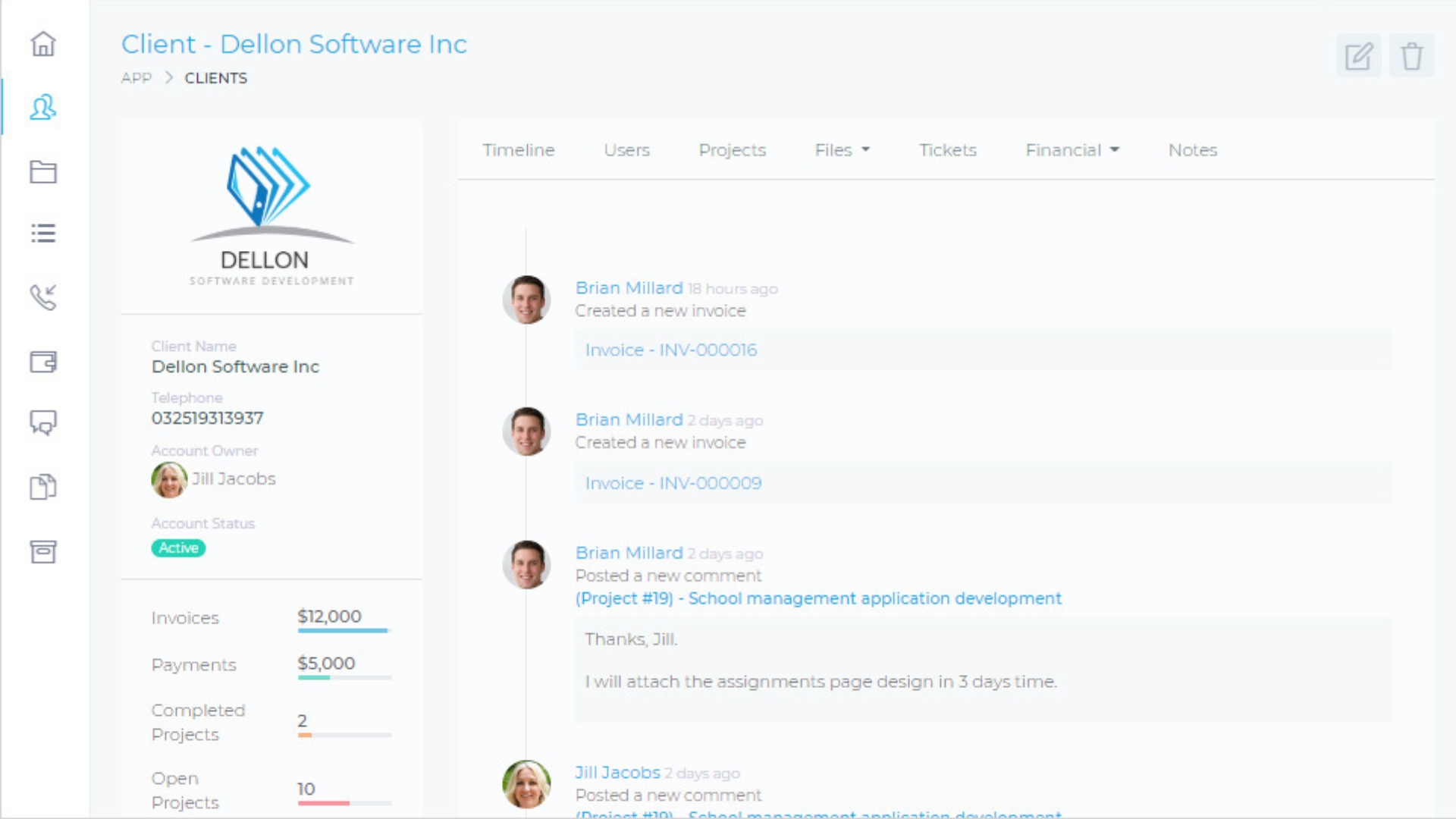Expand the Files dropdown tab
The image size is (1456, 819).
(842, 150)
